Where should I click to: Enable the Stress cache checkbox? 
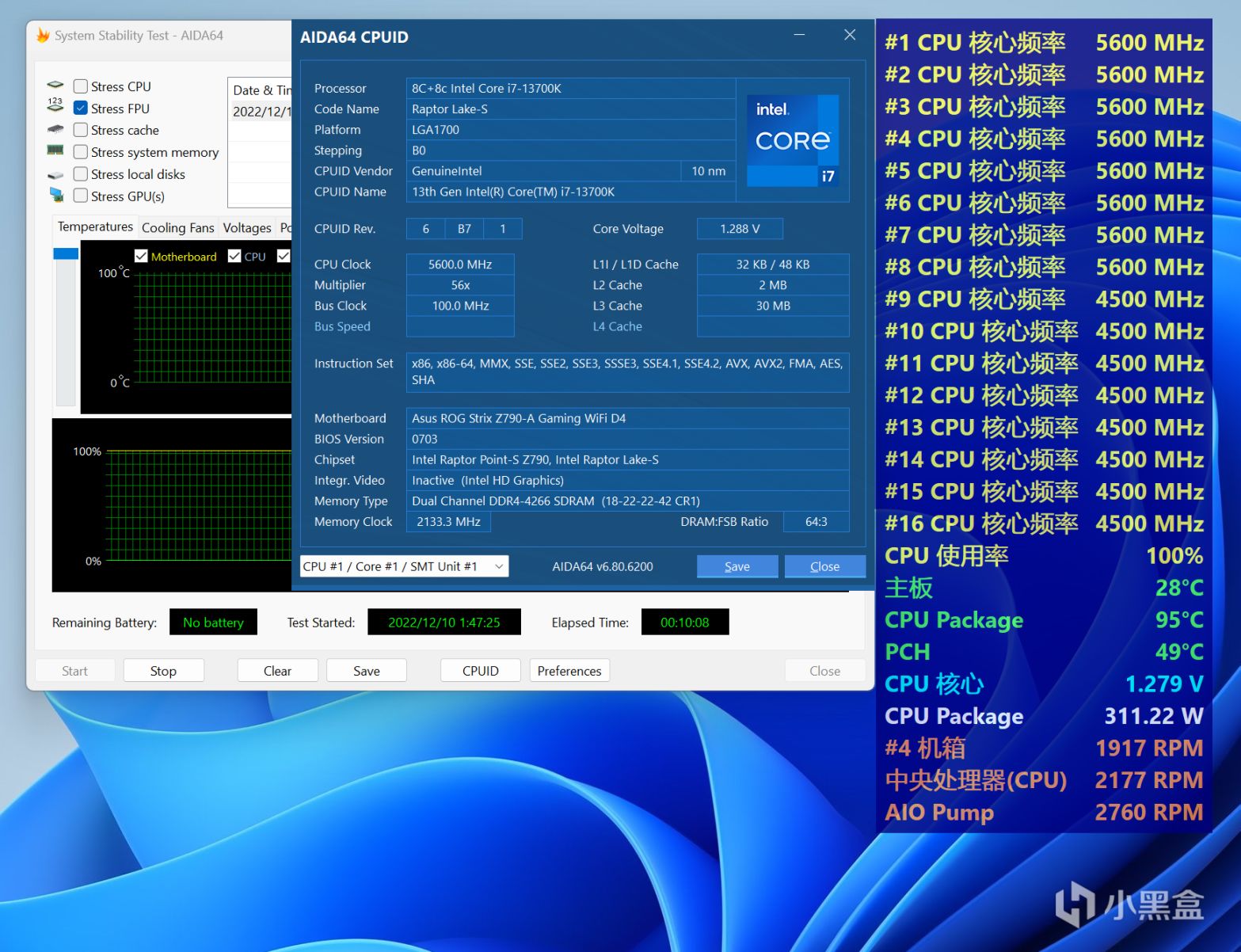pyautogui.click(x=80, y=130)
